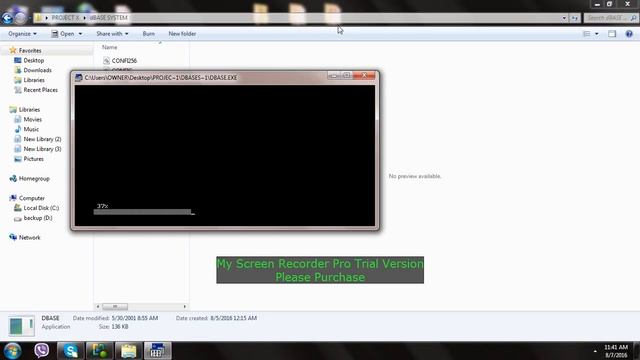Image resolution: width=640 pixels, height=360 pixels.
Task: Open Libraries under Favorites
Action: pyautogui.click(x=34, y=80)
